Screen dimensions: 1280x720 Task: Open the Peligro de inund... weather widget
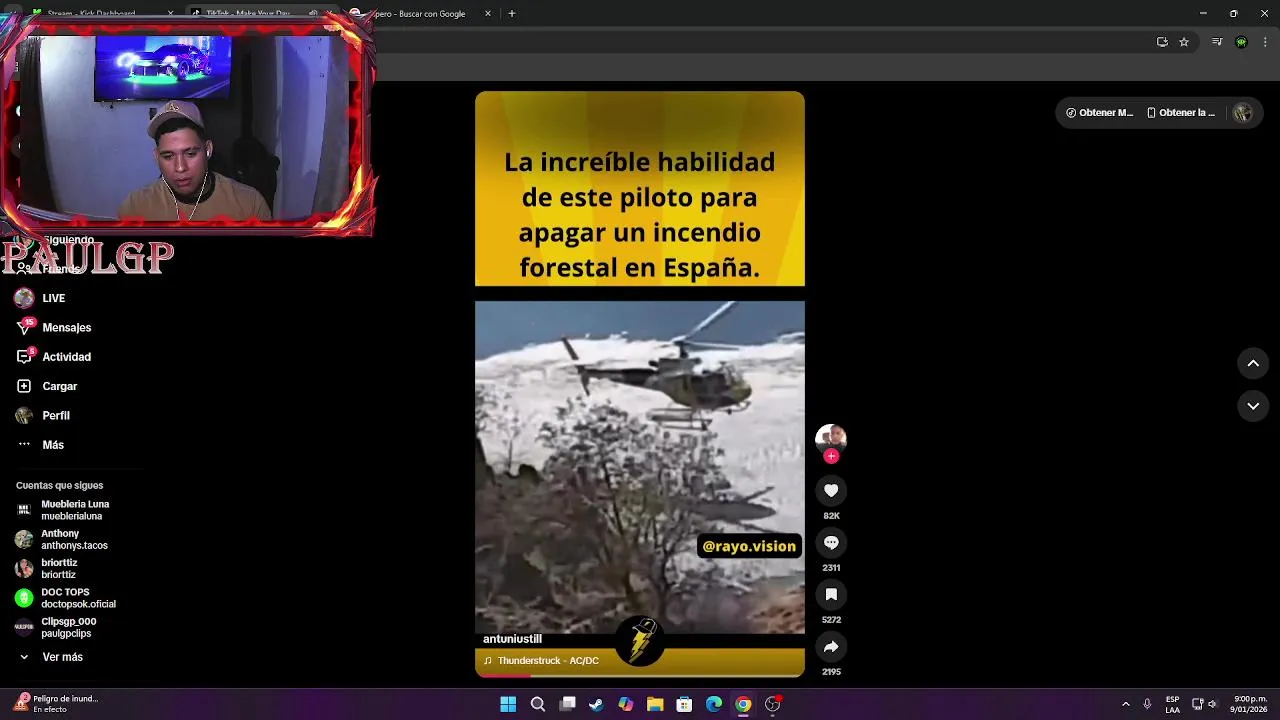coord(56,704)
